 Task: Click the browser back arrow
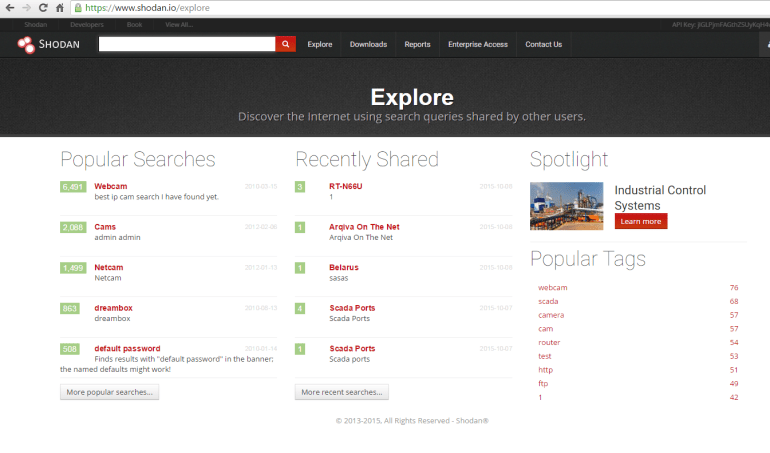click(9, 8)
